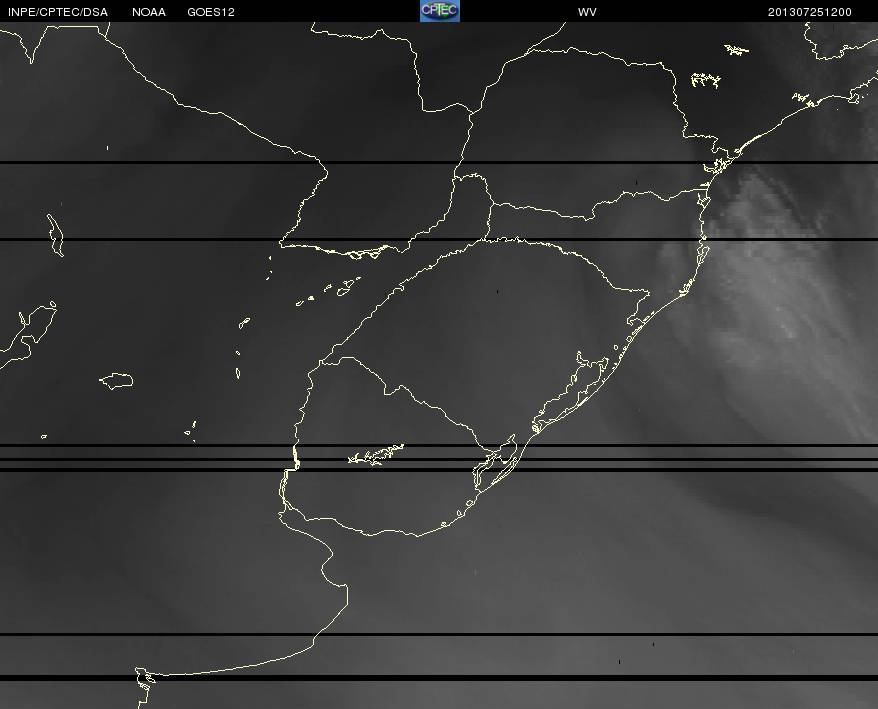Click the NOAA label in the header
The height and width of the screenshot is (709, 878).
[x=148, y=12]
